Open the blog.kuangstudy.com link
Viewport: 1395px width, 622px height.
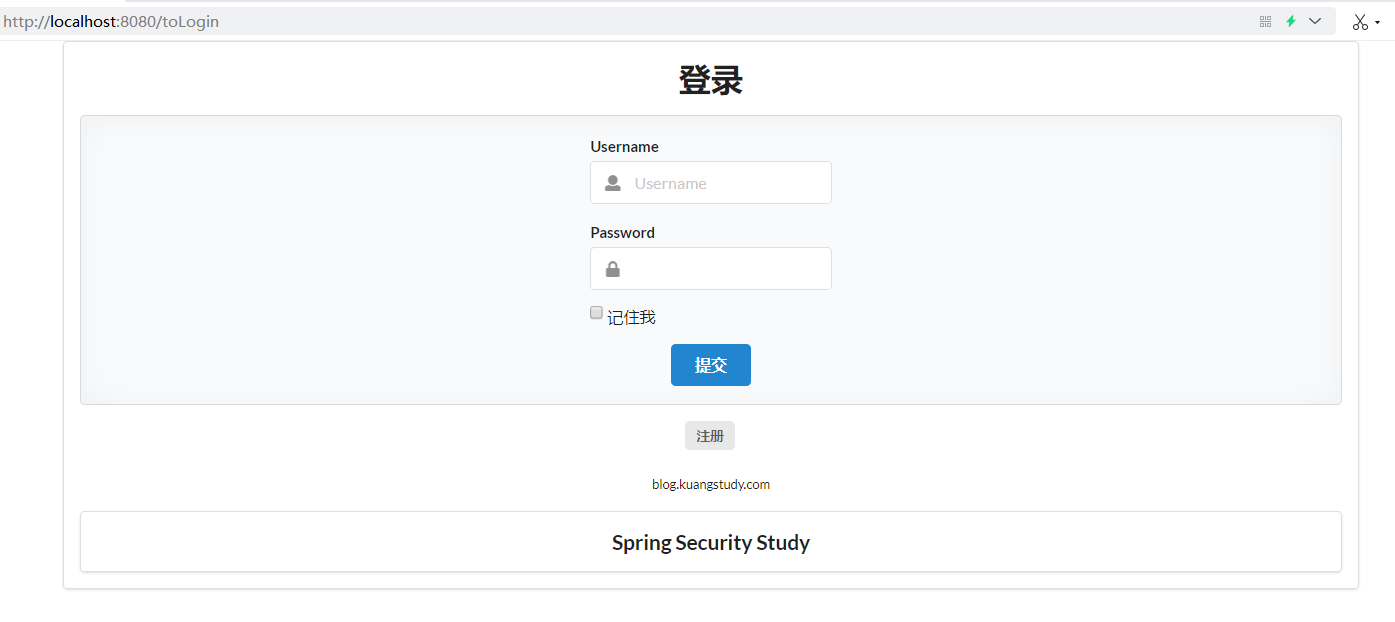point(711,485)
